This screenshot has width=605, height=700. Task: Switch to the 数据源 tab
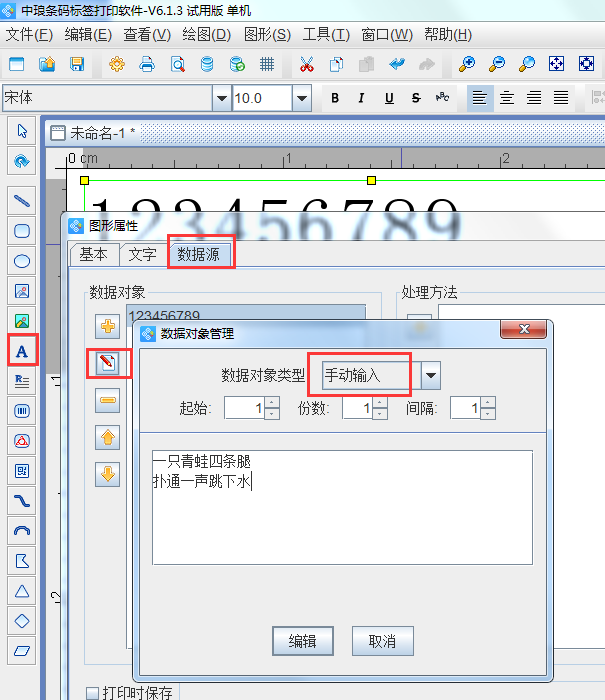(x=199, y=254)
